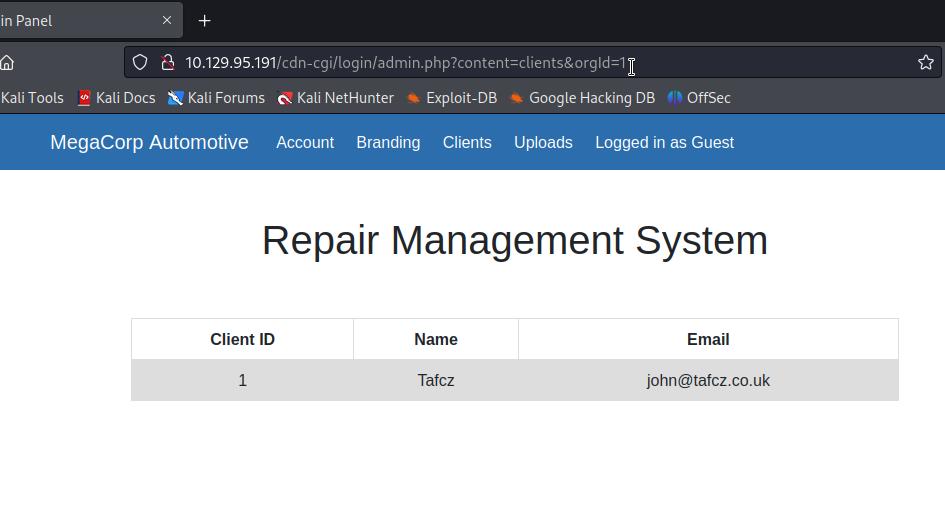Open the Branding menu item
This screenshot has height=507, width=945.
[388, 143]
